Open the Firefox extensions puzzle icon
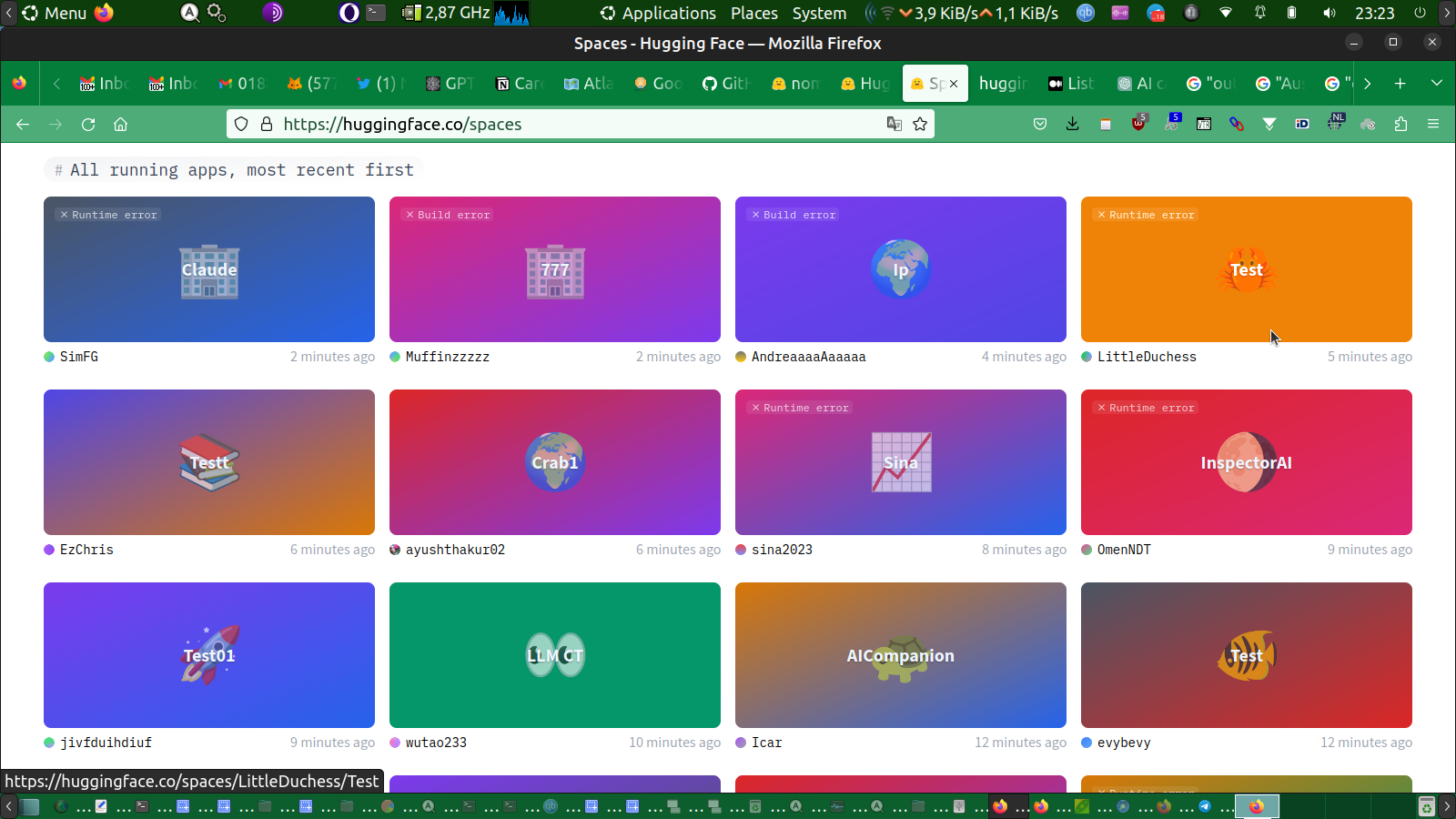The height and width of the screenshot is (819, 1456). point(1400,124)
